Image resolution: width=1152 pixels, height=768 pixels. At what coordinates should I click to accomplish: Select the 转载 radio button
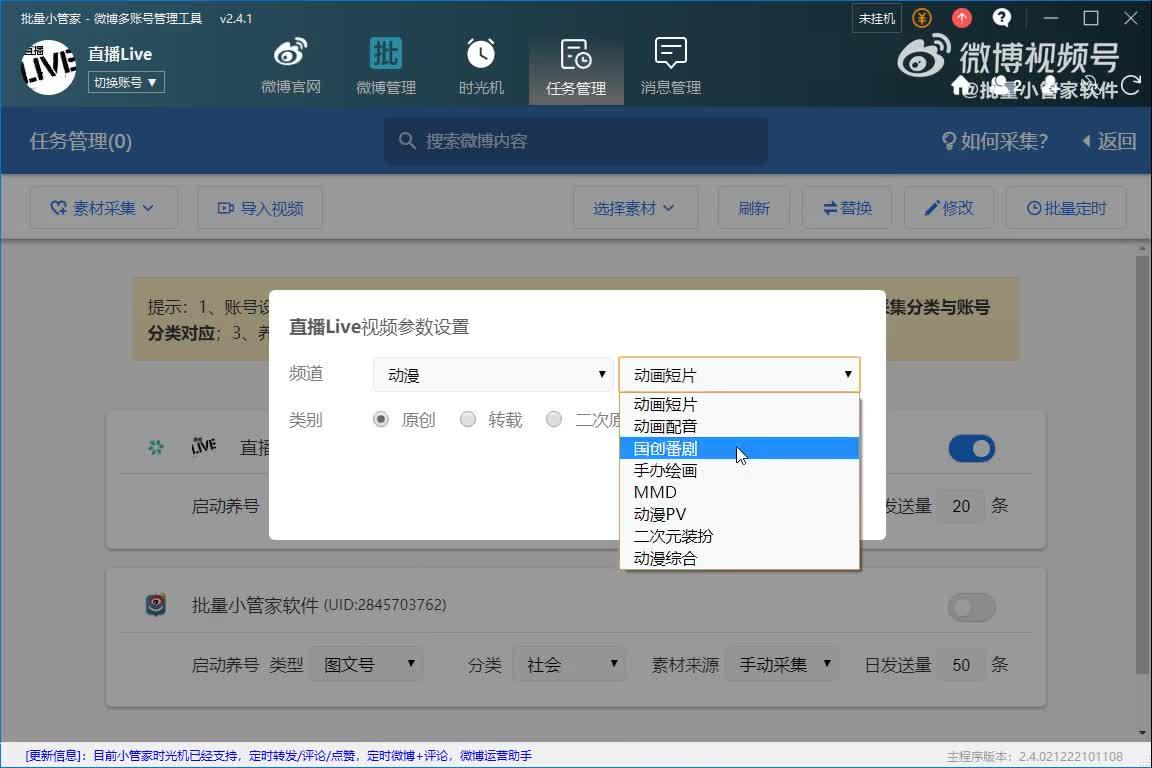point(468,420)
